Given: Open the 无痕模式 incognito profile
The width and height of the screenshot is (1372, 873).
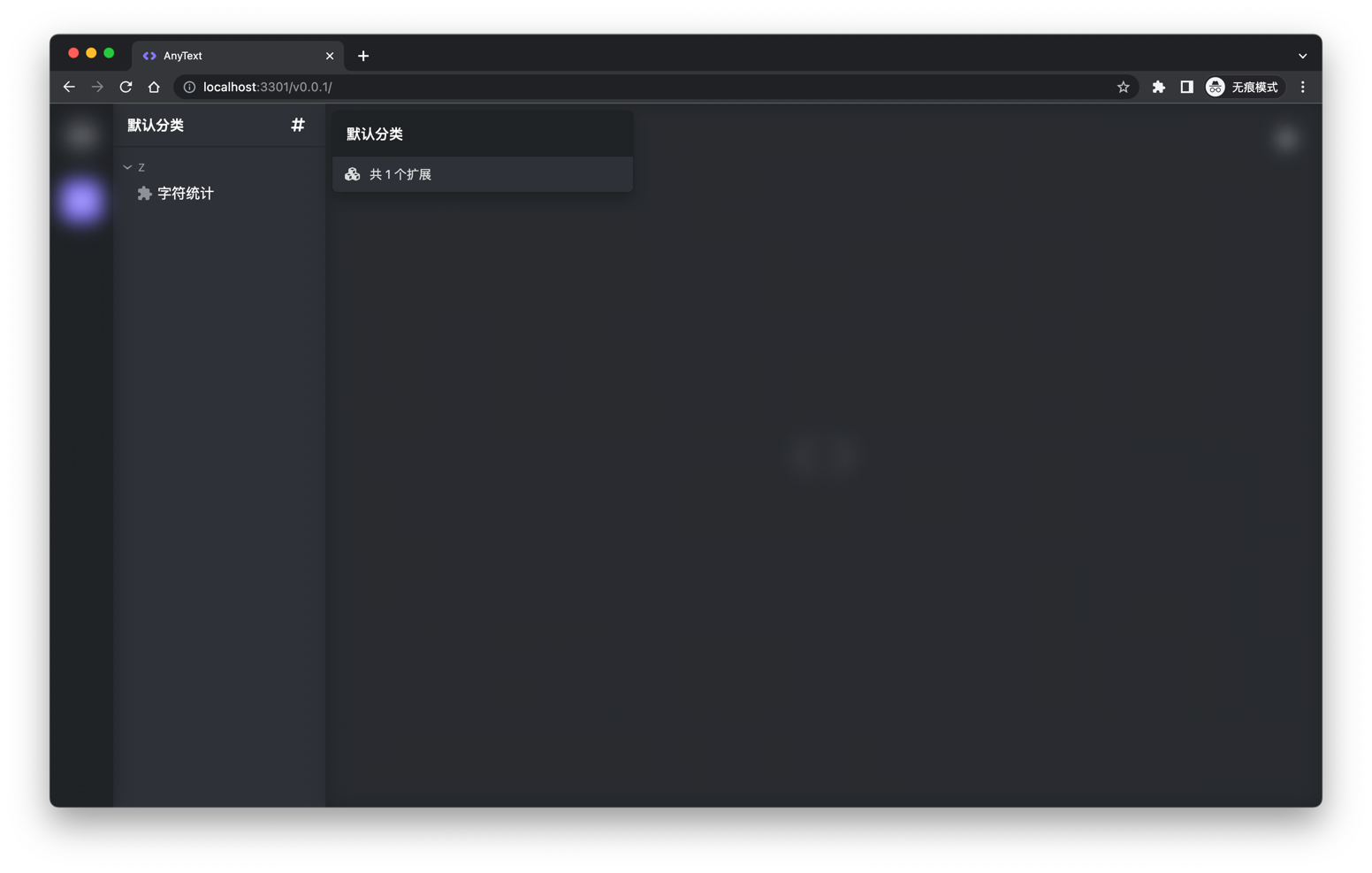Looking at the screenshot, I should tap(1244, 87).
